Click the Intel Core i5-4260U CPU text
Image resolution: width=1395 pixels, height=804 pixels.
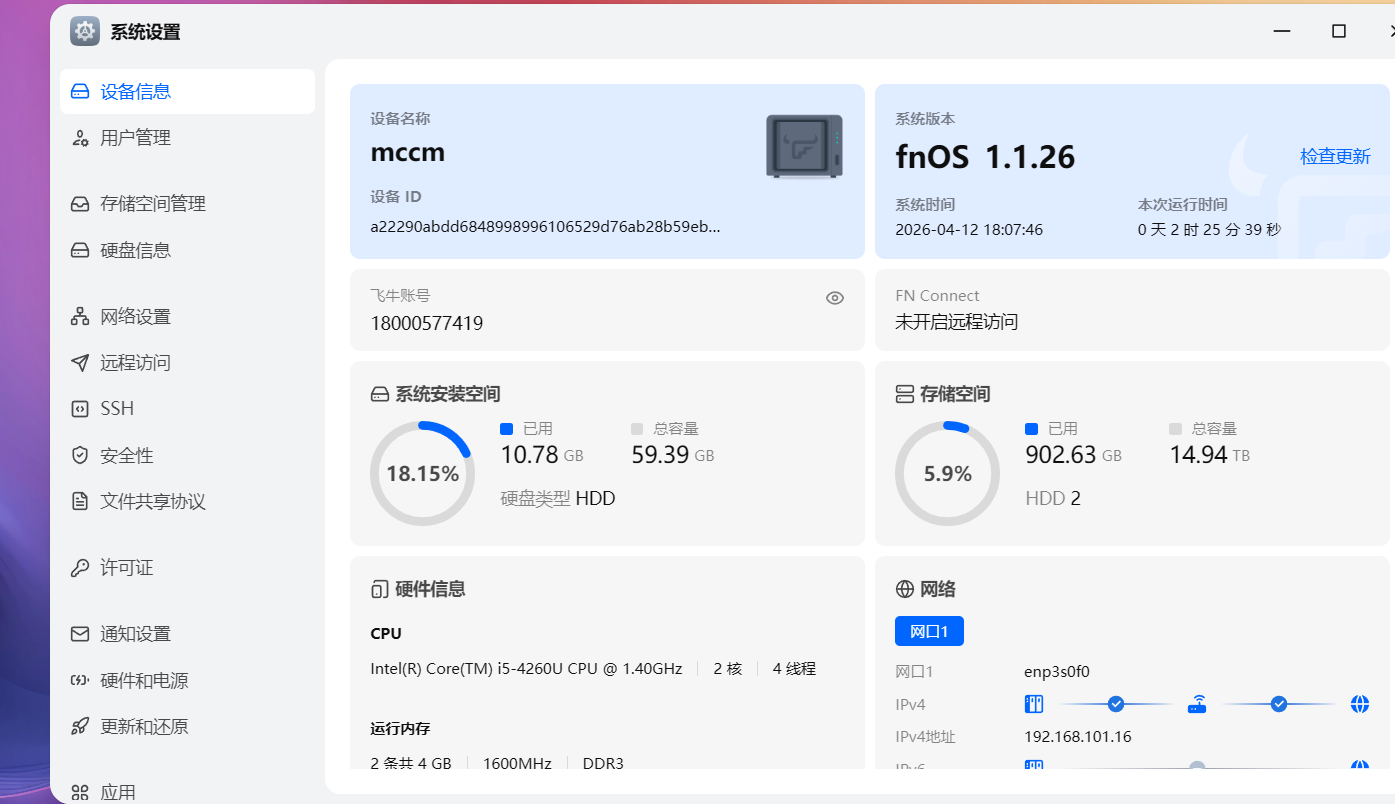click(x=526, y=668)
